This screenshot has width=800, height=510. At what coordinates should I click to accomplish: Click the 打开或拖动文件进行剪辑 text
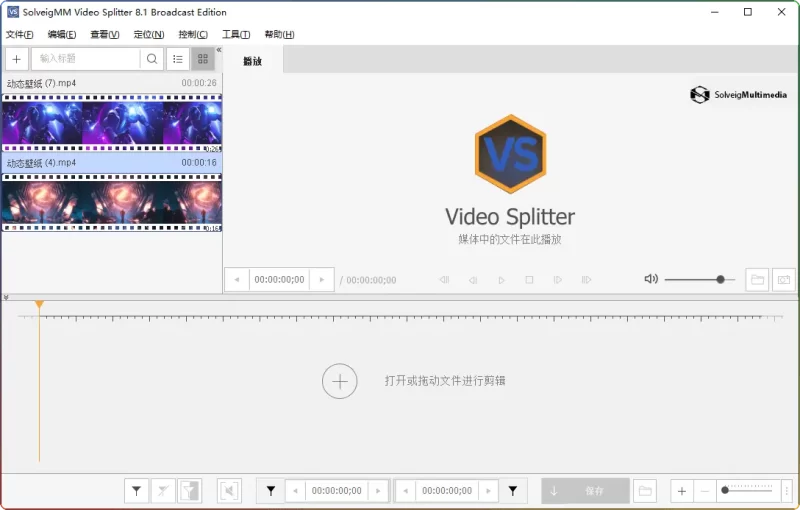click(x=445, y=380)
